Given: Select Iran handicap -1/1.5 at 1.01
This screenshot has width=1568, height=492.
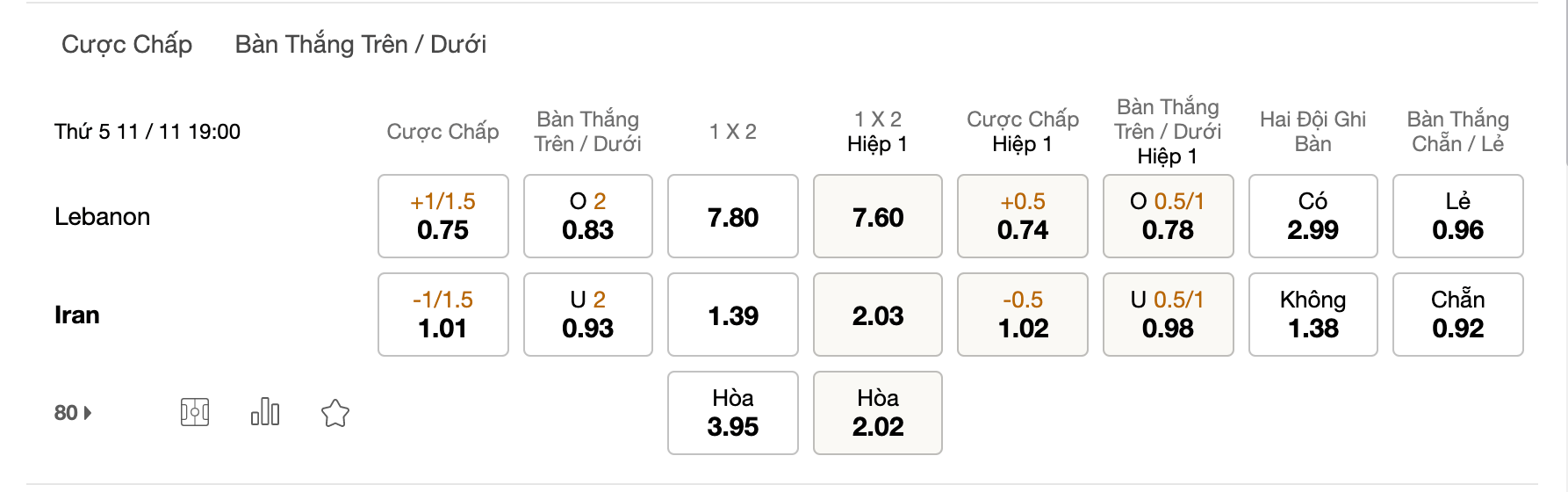Looking at the screenshot, I should (443, 315).
